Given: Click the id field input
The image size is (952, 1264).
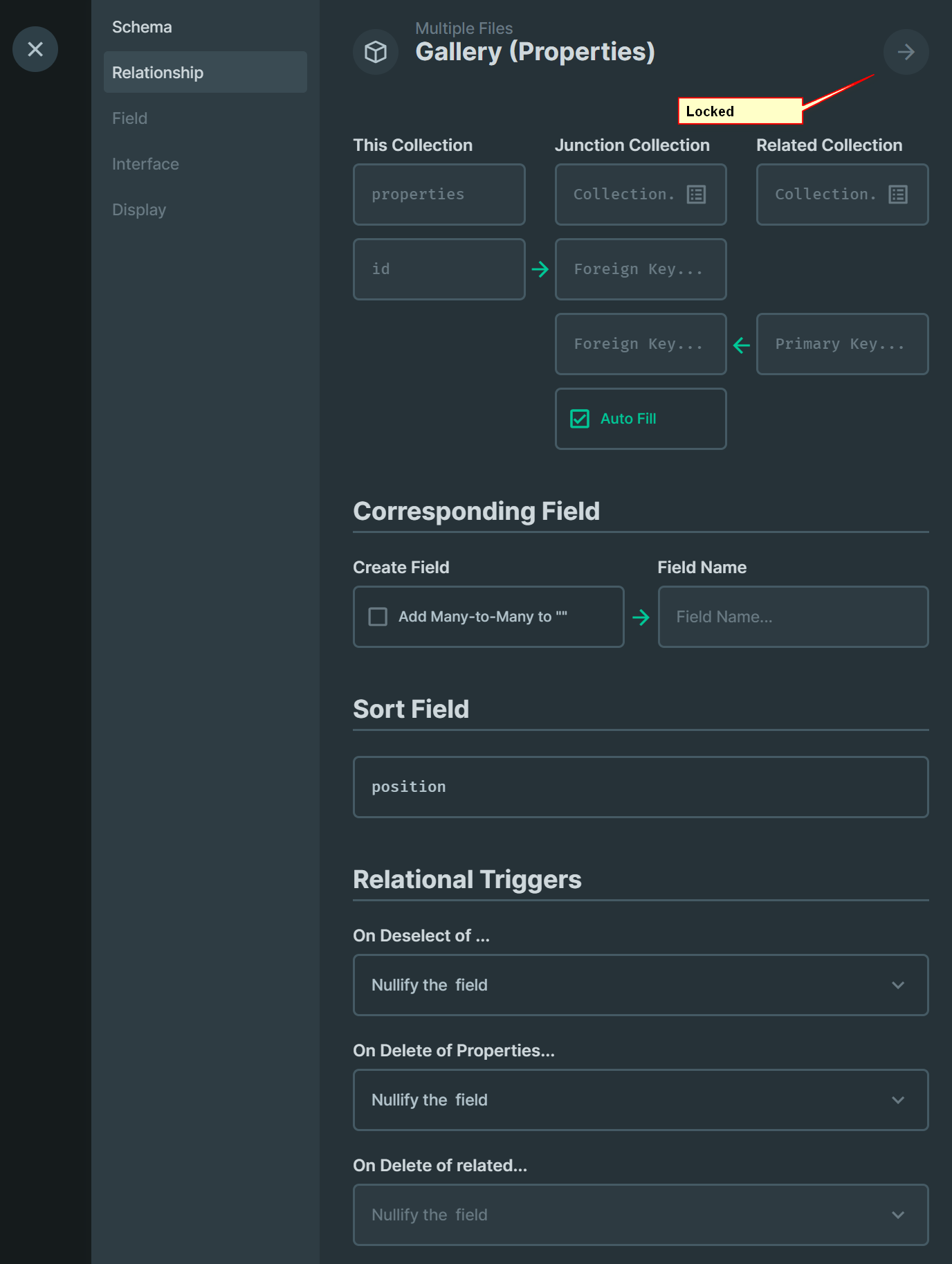Looking at the screenshot, I should [x=439, y=269].
